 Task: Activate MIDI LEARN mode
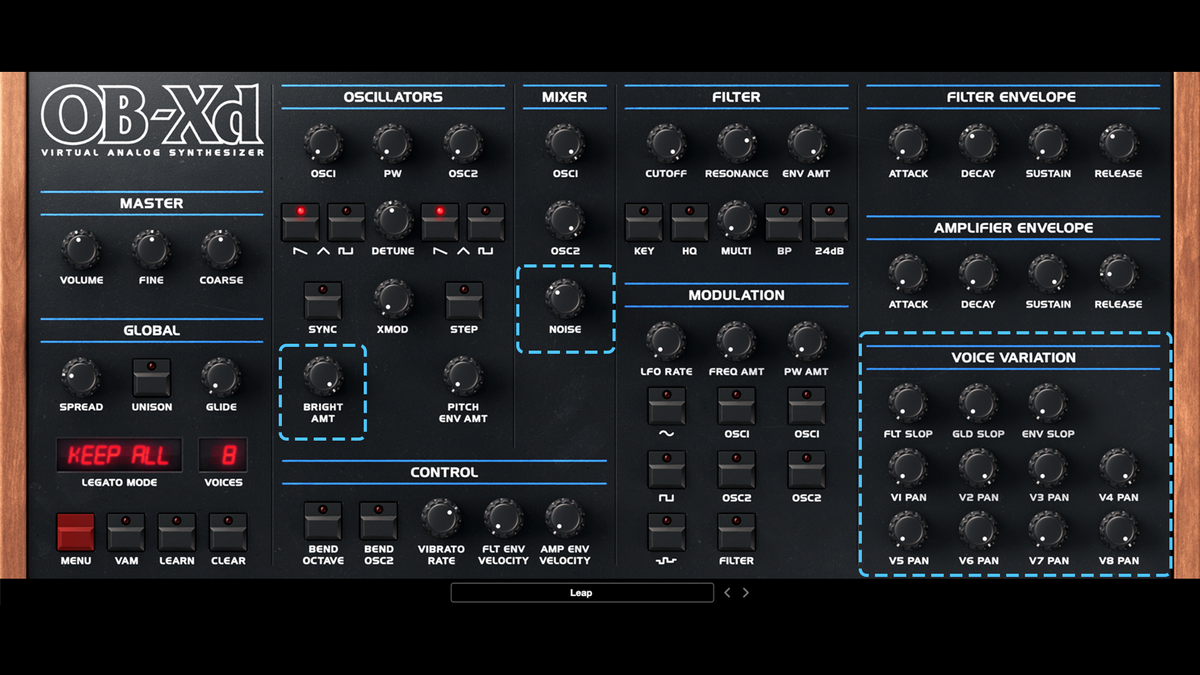click(177, 531)
